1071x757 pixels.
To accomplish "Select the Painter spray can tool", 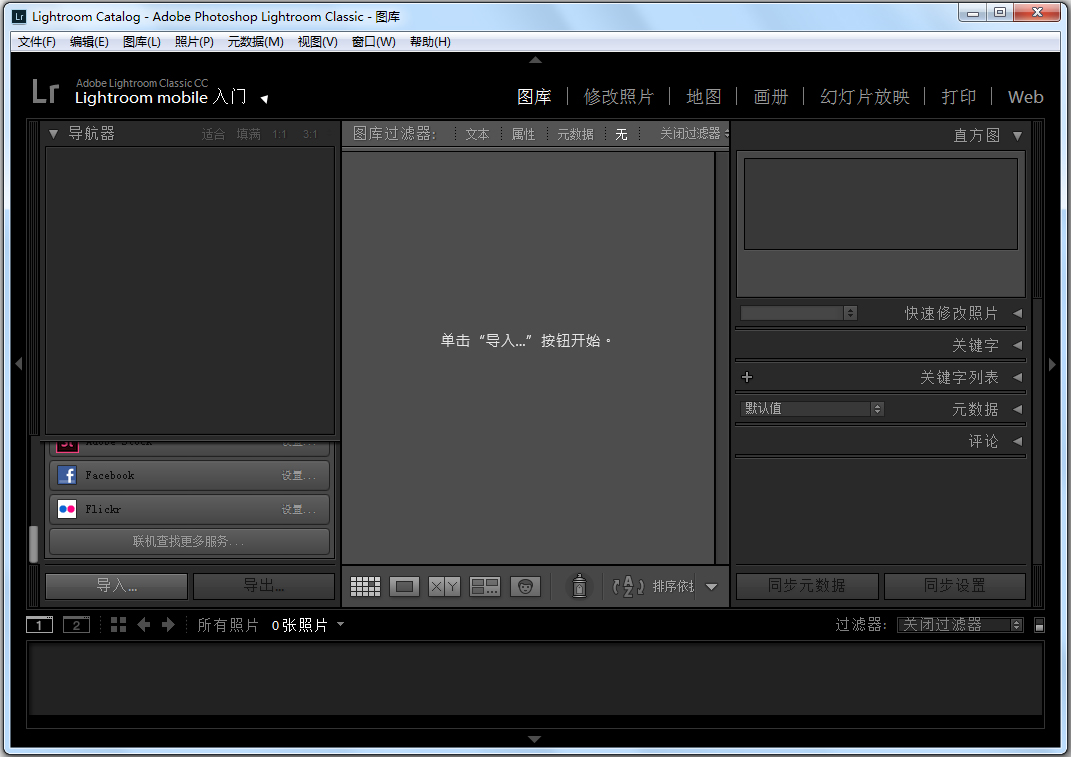I will (579, 586).
